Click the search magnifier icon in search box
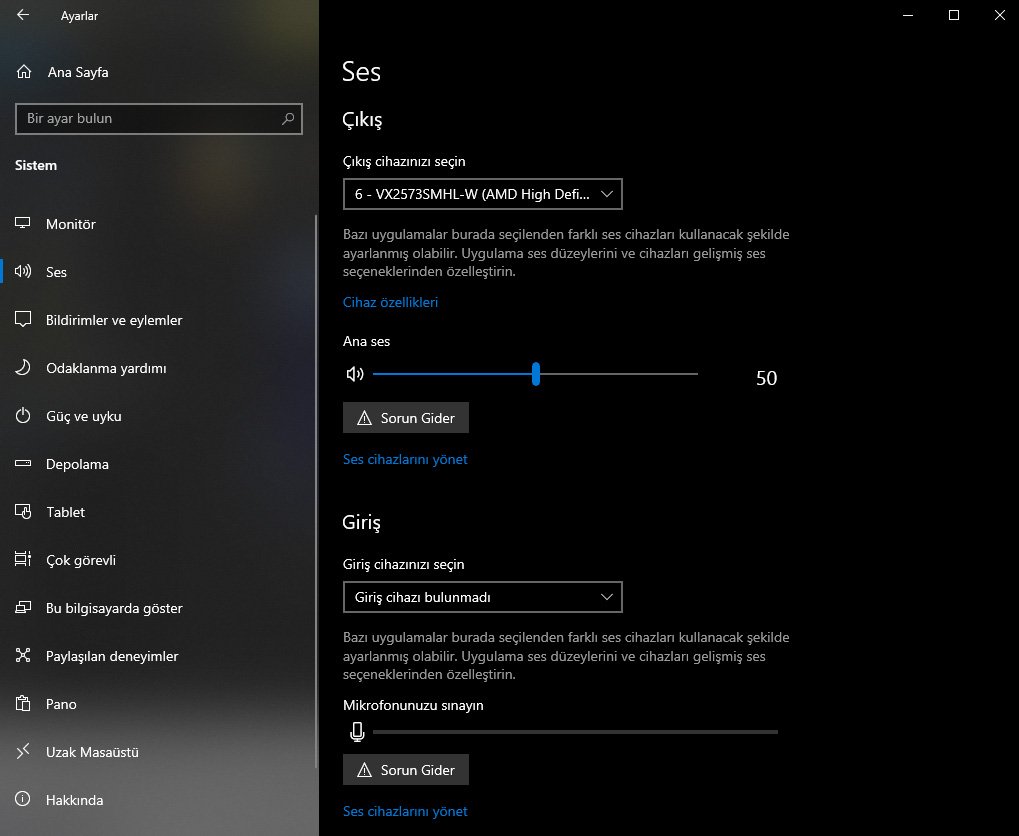The height and width of the screenshot is (836, 1019). coord(288,119)
